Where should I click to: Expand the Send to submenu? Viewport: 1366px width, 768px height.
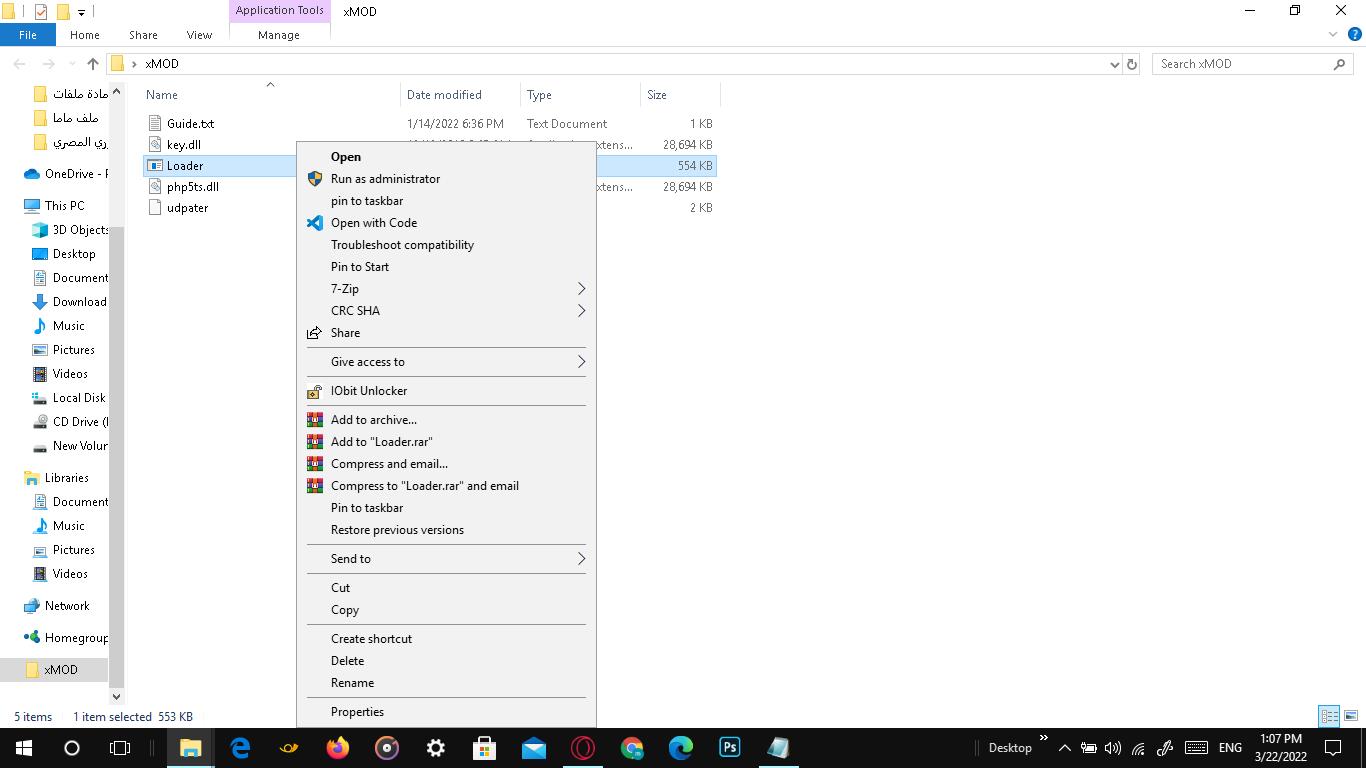(x=580, y=559)
